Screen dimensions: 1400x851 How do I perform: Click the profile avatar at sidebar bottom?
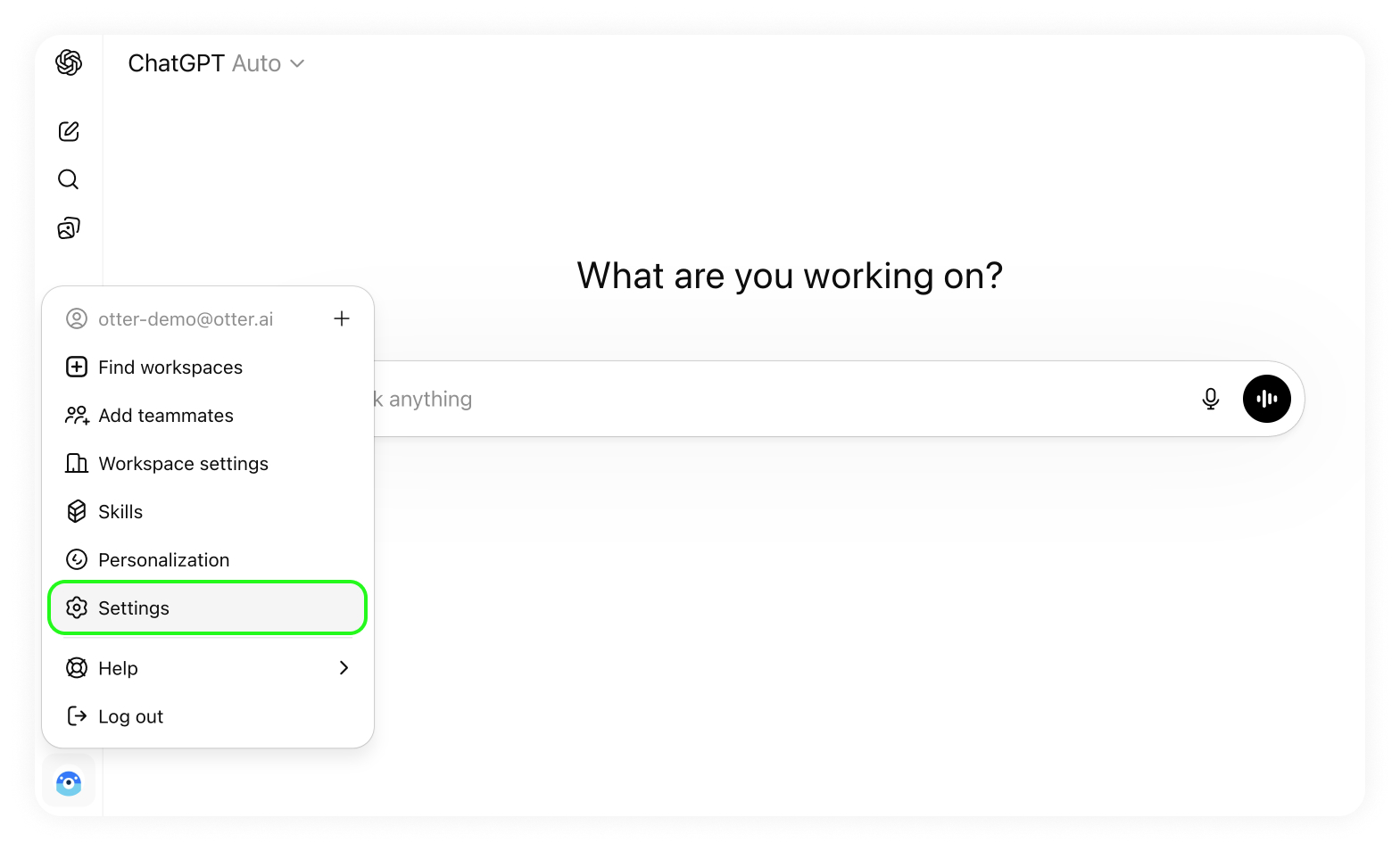(x=69, y=782)
